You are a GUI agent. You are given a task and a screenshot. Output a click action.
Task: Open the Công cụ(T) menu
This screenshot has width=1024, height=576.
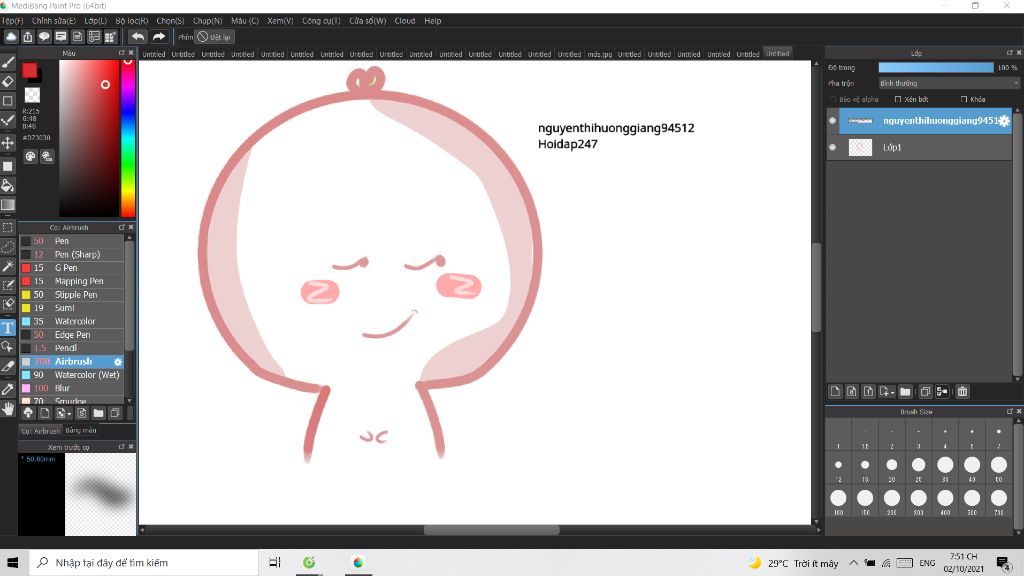click(321, 21)
